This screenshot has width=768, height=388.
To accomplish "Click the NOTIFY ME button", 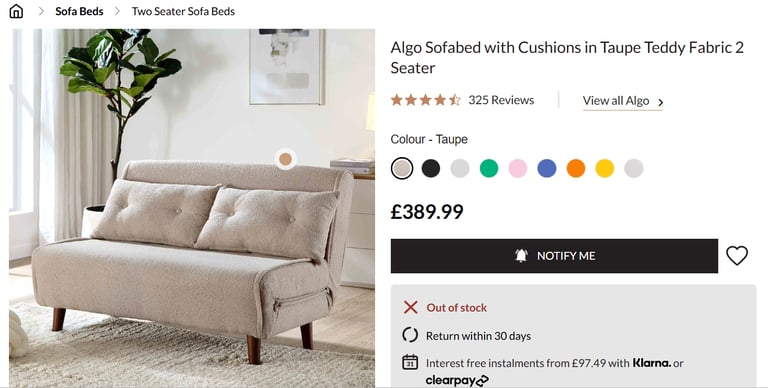I will click(554, 256).
